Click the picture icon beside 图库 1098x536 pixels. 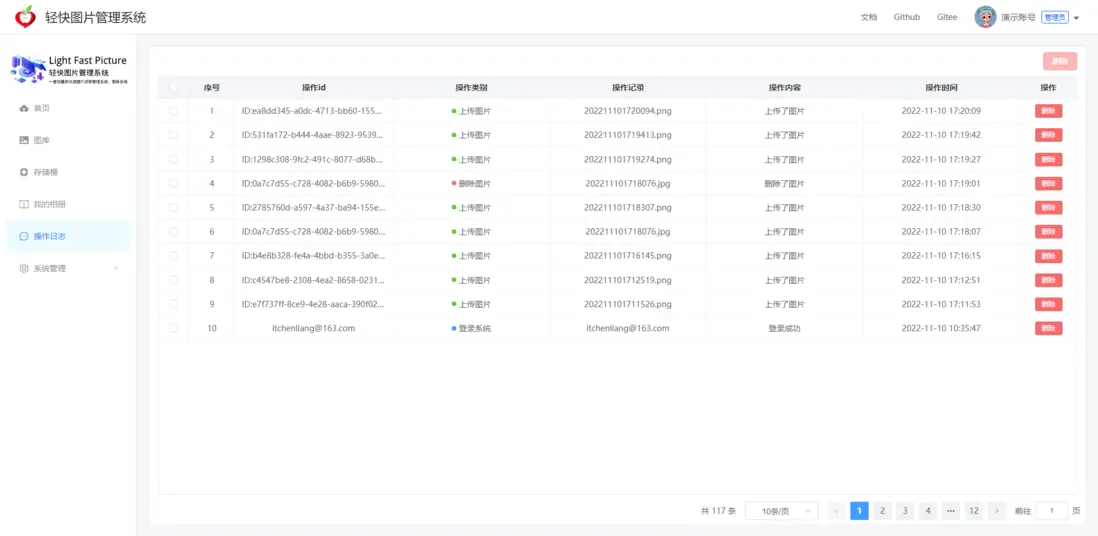point(24,140)
